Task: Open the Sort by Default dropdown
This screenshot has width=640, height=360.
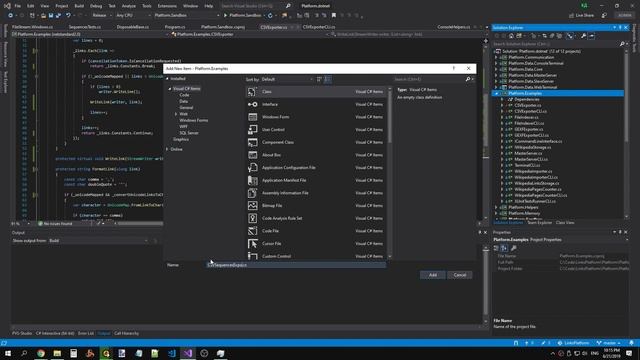Action: (287, 79)
